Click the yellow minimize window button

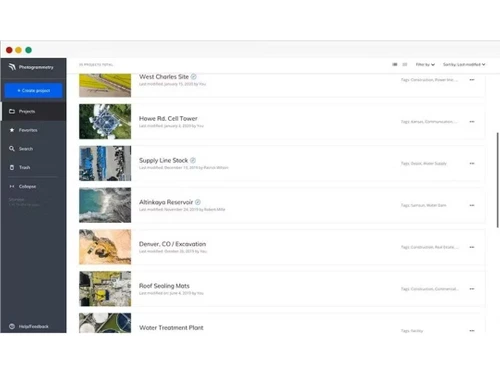point(19,50)
